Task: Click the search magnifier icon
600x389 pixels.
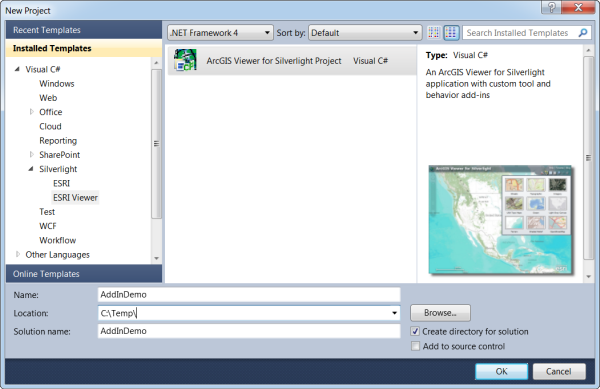Action: click(x=583, y=33)
